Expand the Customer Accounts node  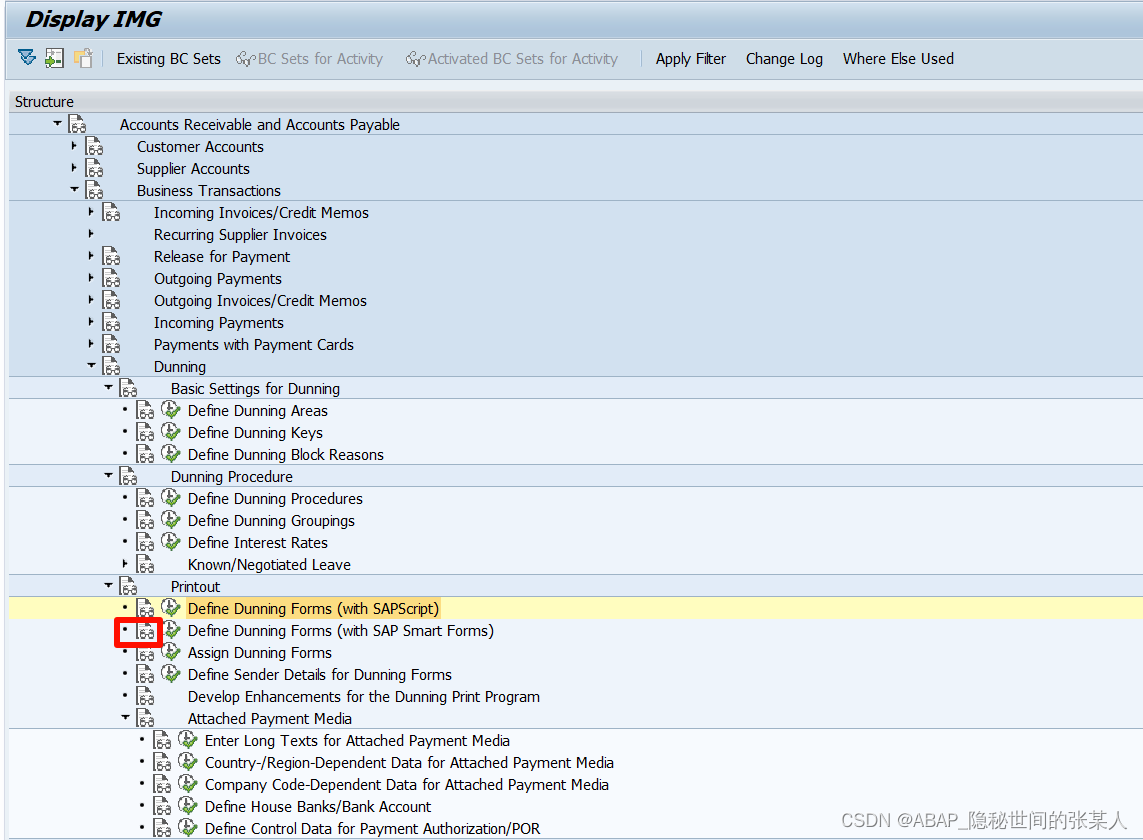74,146
